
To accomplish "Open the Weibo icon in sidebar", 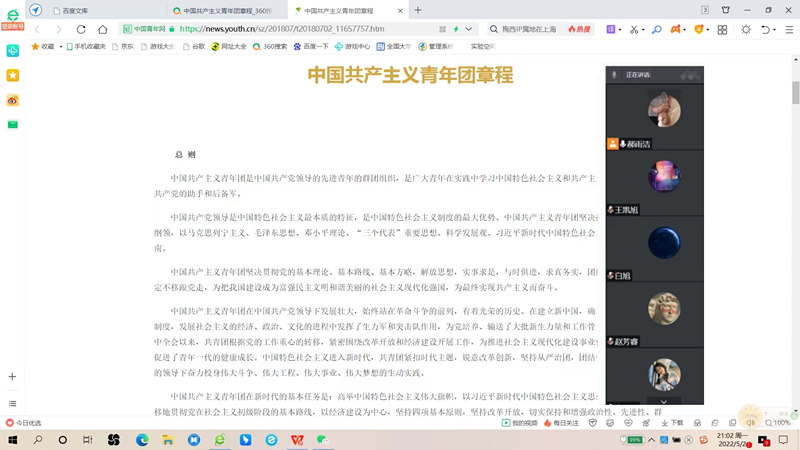I will click(x=13, y=101).
